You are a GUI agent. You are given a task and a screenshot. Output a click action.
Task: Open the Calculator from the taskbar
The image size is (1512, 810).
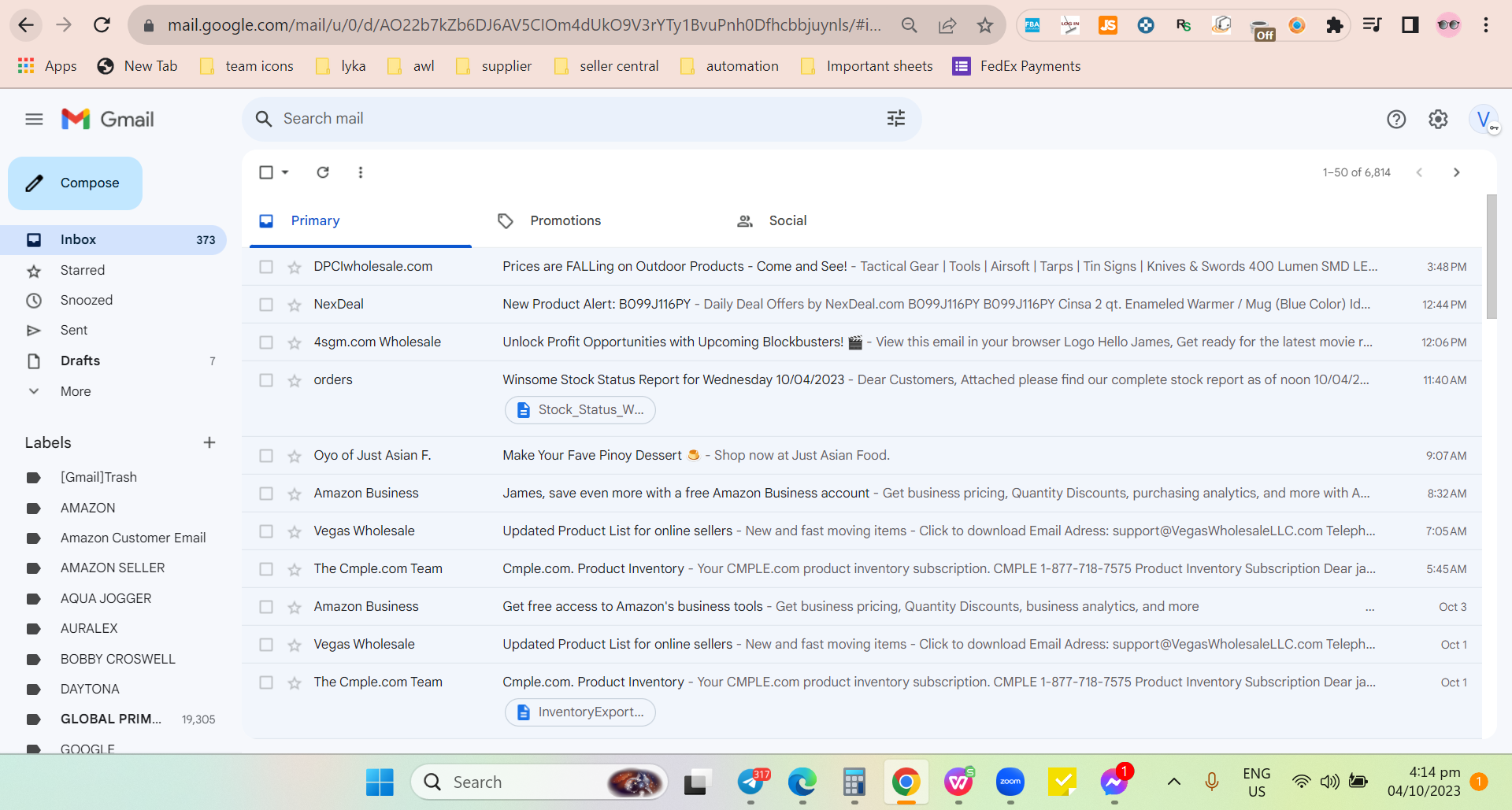coord(854,782)
